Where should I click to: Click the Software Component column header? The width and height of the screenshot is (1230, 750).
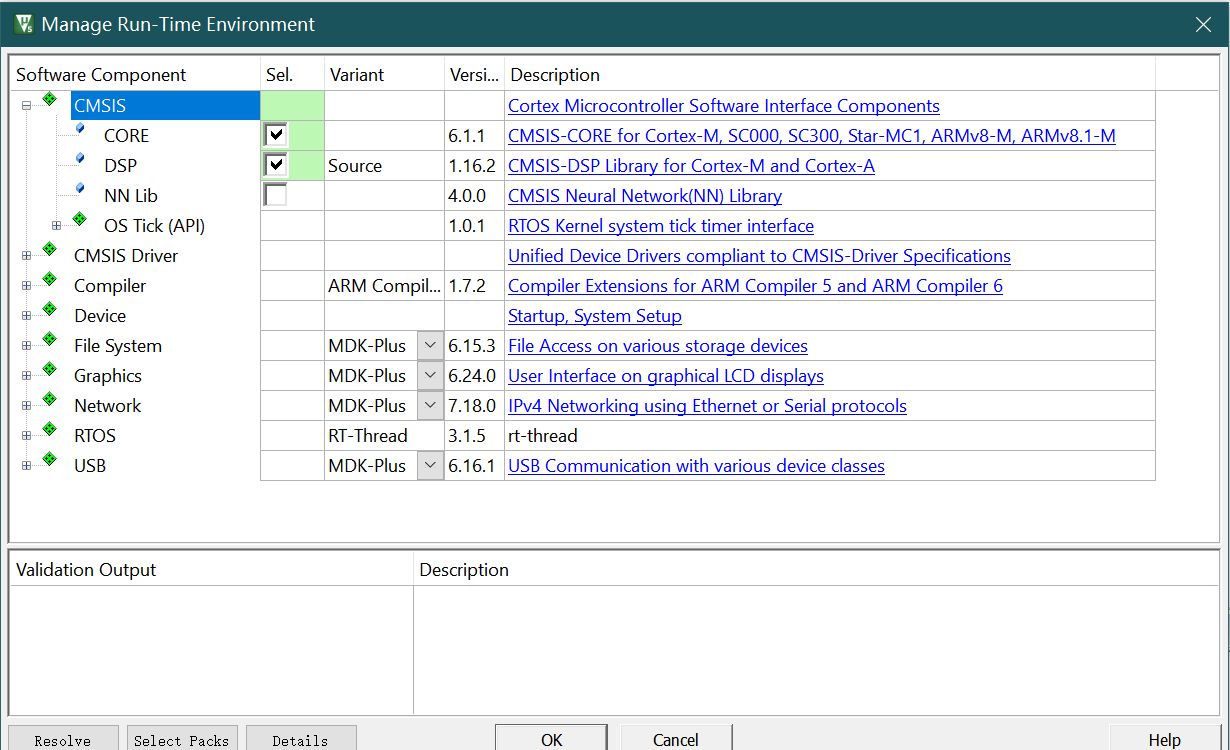(x=135, y=75)
